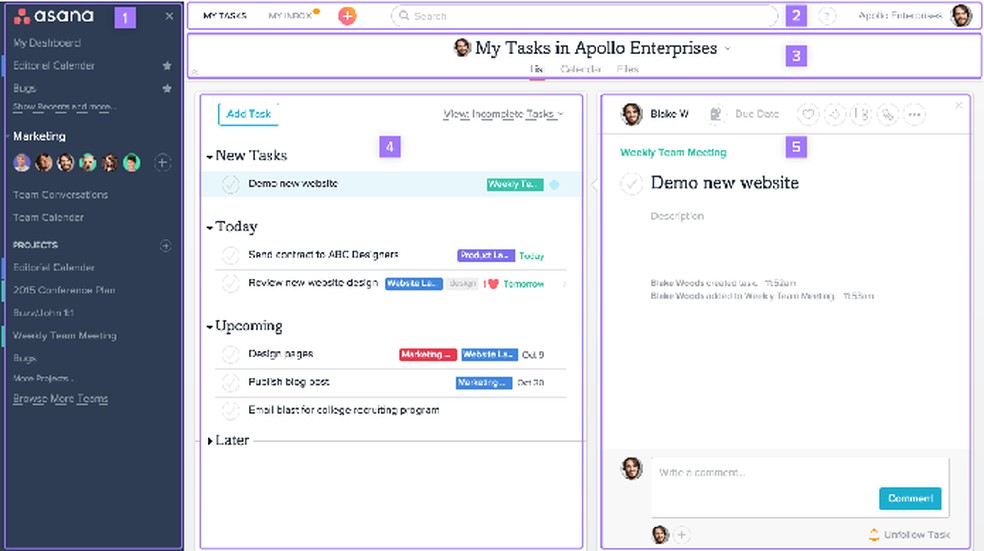Expand More Projects in sidebar
This screenshot has height=551, width=984.
[43, 378]
